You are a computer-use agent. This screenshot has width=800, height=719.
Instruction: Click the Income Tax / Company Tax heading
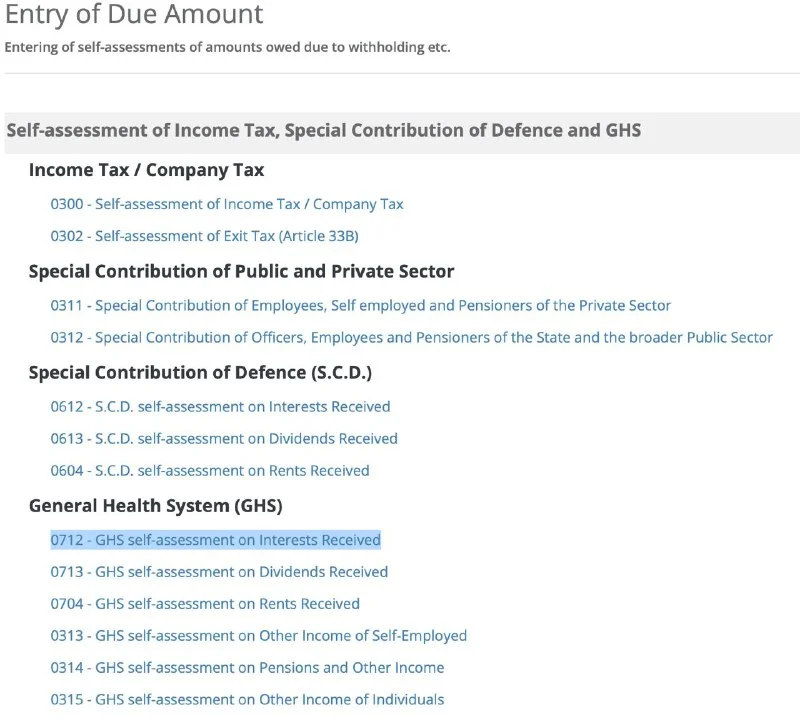click(146, 170)
